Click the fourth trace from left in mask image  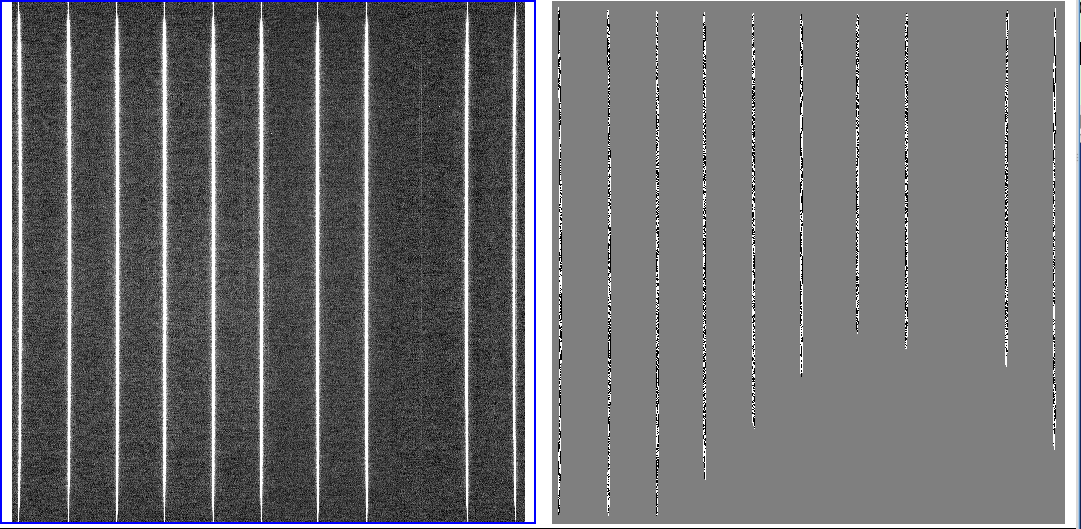[705, 250]
